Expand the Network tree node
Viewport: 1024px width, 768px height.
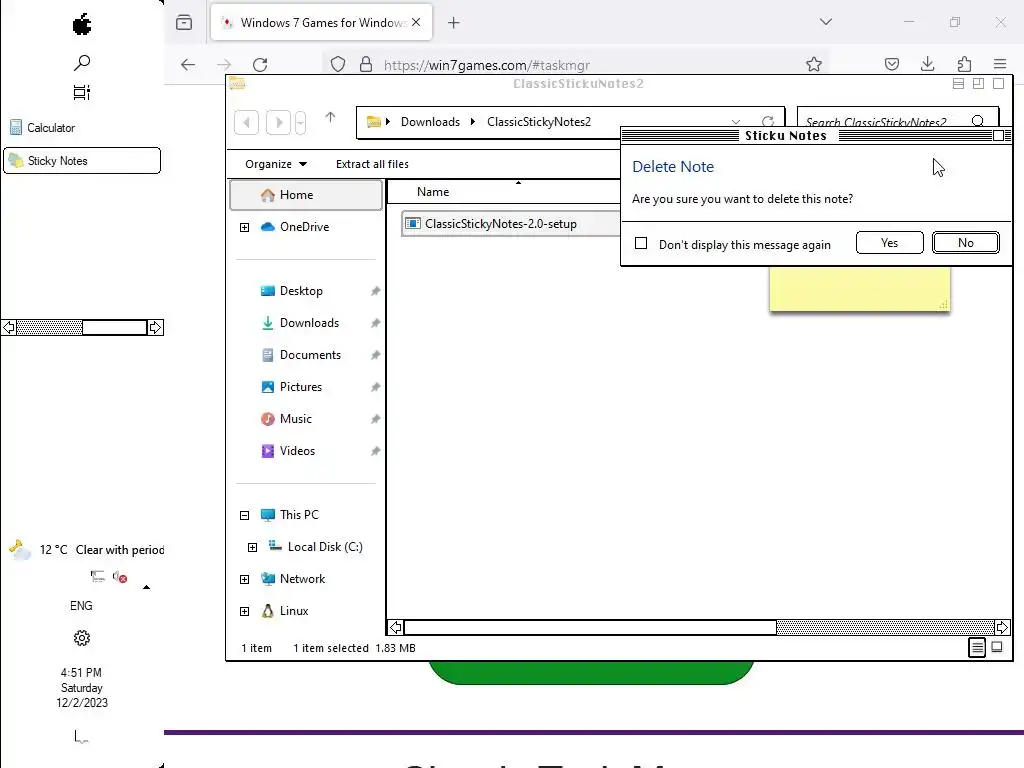coord(244,579)
